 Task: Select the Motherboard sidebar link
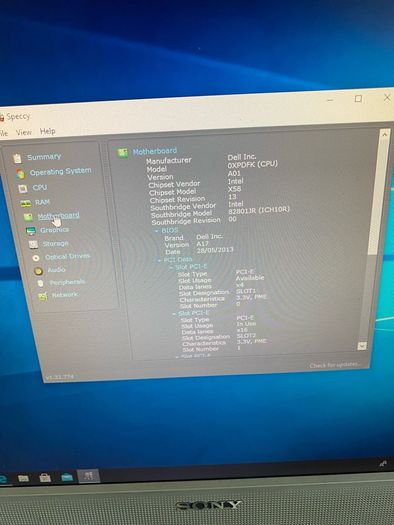[x=58, y=216]
